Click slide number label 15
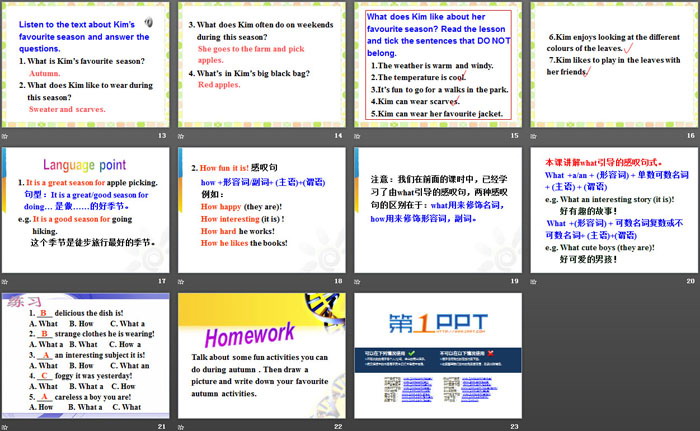Viewport: 700px width, 431px height. [514, 135]
